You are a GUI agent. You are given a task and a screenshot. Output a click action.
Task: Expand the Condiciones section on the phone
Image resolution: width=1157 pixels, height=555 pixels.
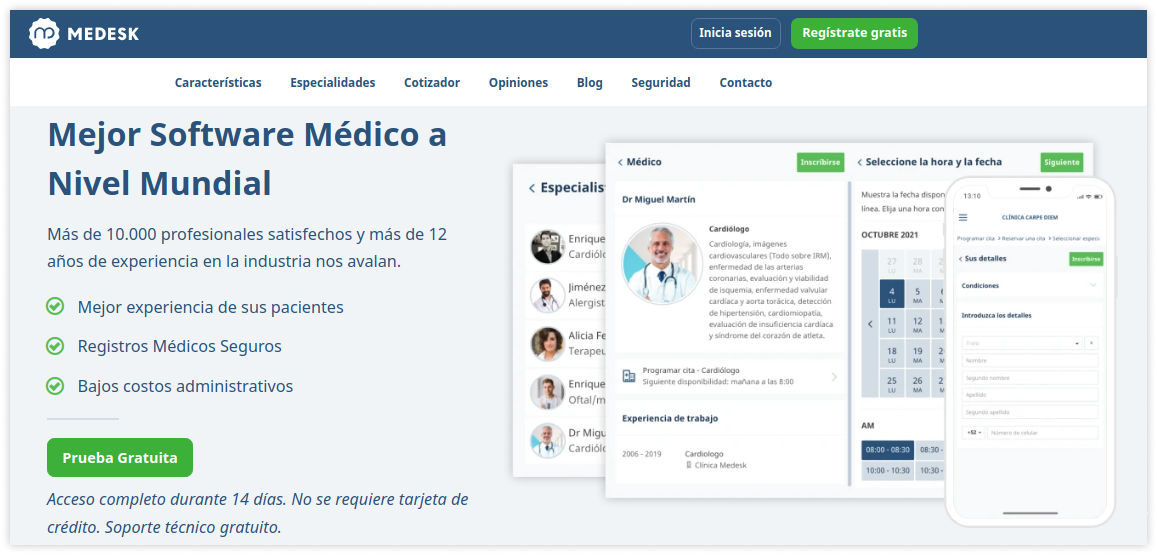1093,286
